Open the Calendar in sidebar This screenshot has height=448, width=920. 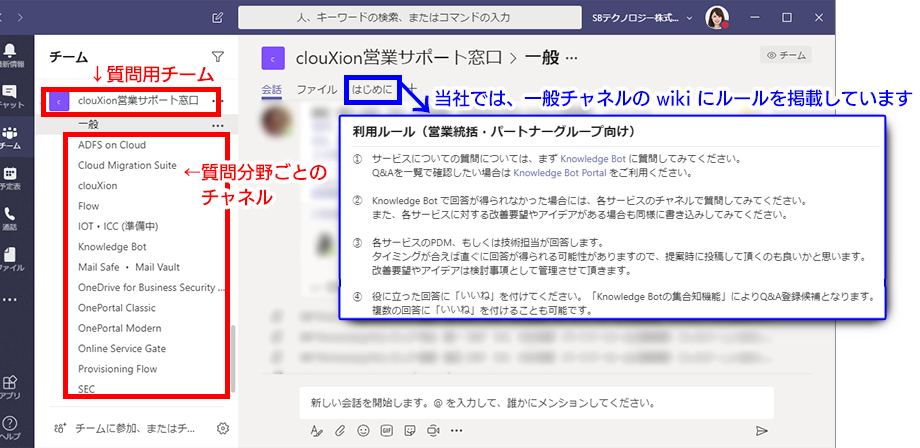coord(10,178)
